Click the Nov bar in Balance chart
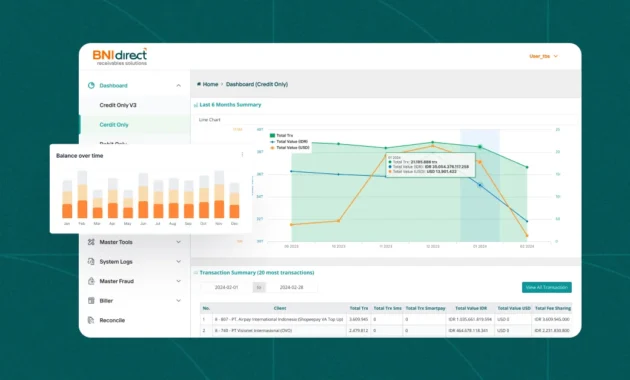The width and height of the screenshot is (630, 380). click(219, 194)
